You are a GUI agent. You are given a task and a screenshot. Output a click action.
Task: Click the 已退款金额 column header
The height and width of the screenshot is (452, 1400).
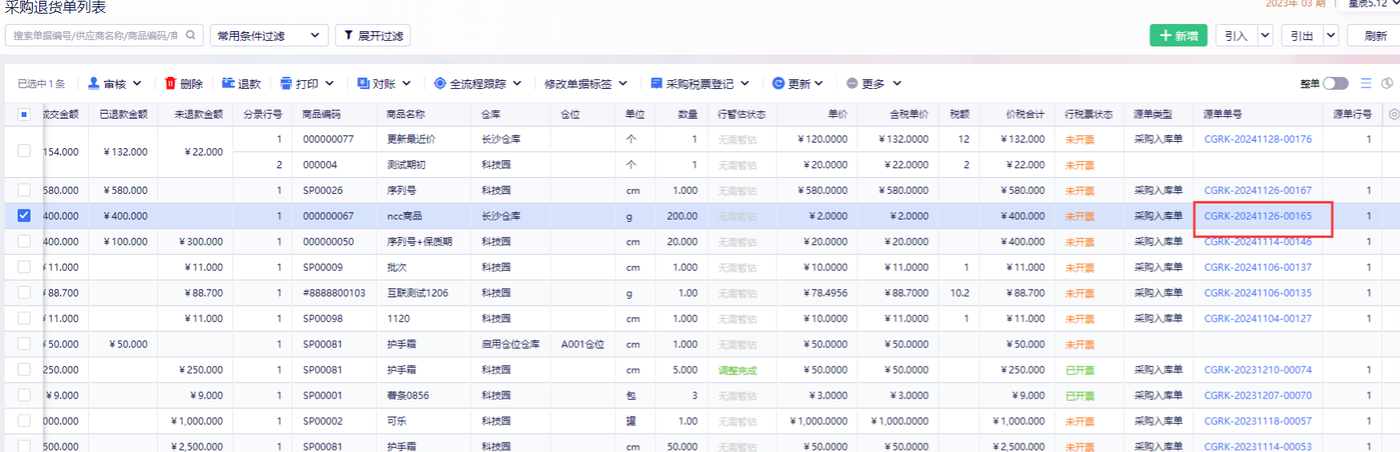click(x=124, y=114)
